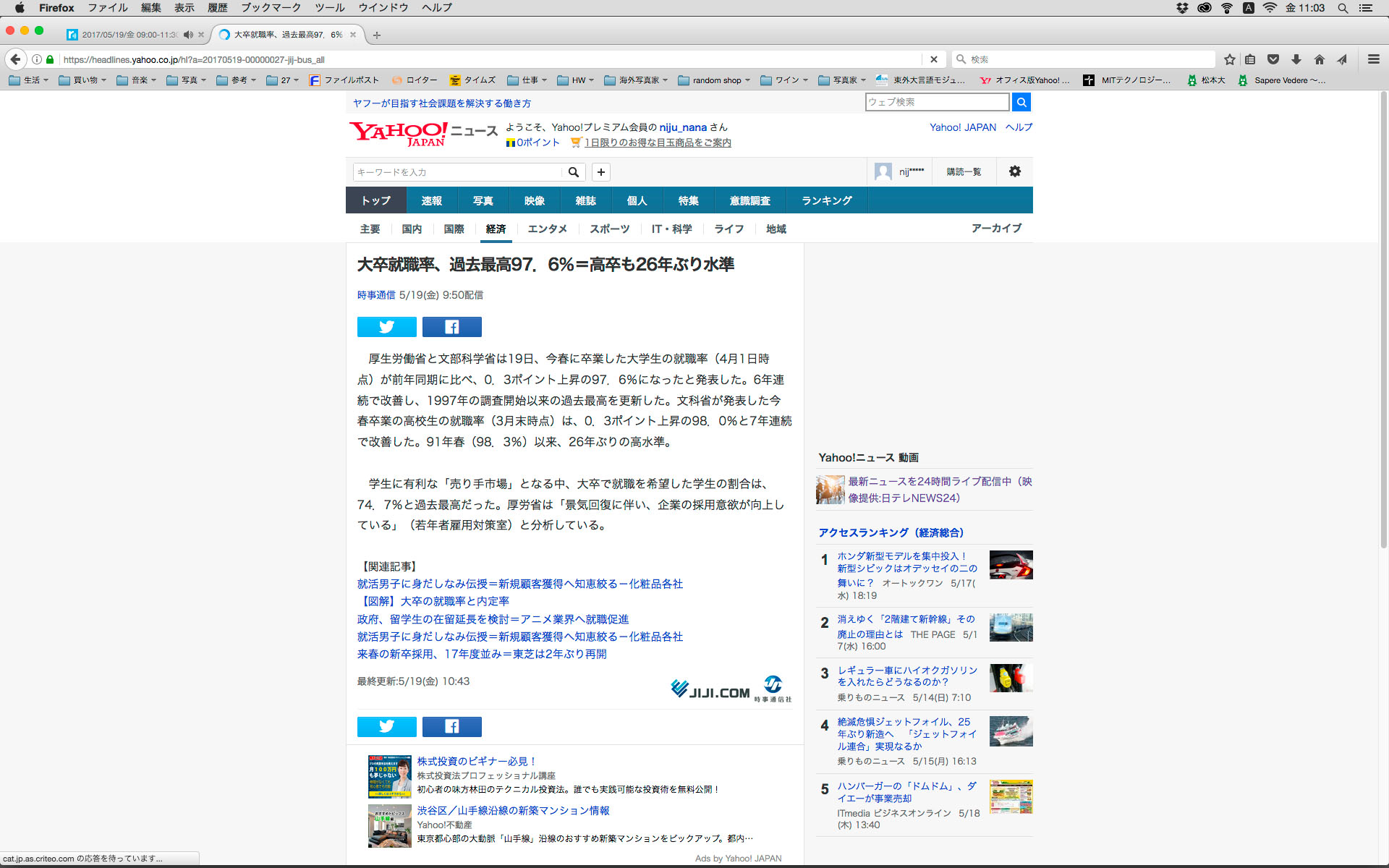The height and width of the screenshot is (868, 1389).
Task: Click the アーカイブ link
Action: tap(996, 228)
